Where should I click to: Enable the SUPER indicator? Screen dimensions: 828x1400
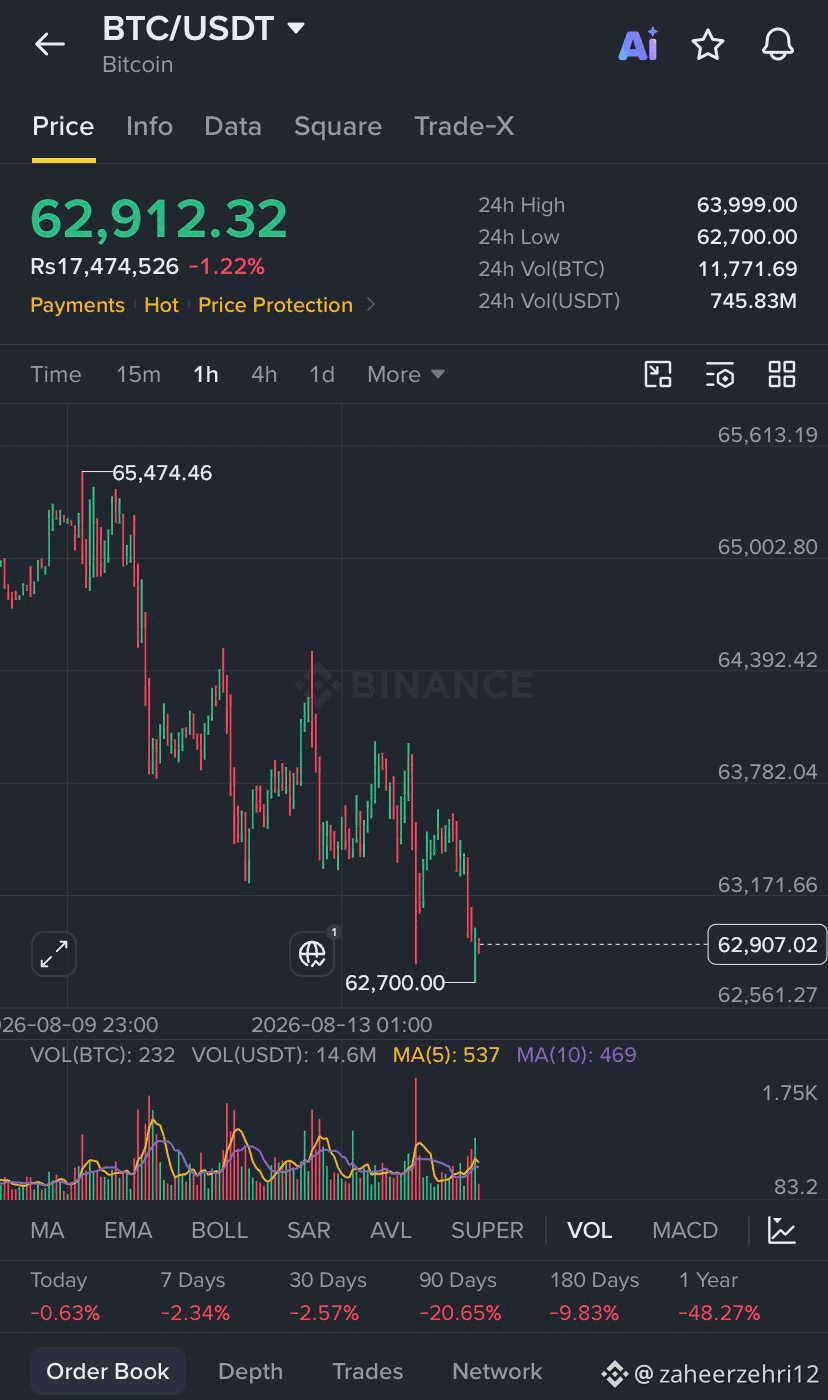[x=487, y=1230]
